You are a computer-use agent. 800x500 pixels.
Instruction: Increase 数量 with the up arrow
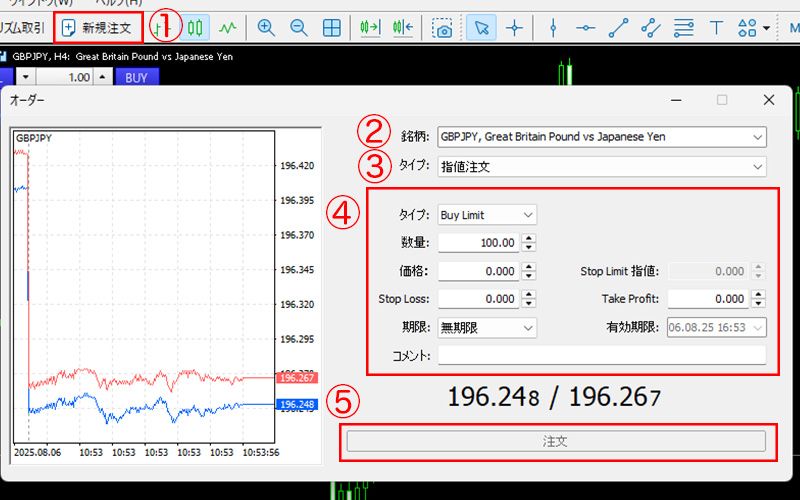click(529, 238)
